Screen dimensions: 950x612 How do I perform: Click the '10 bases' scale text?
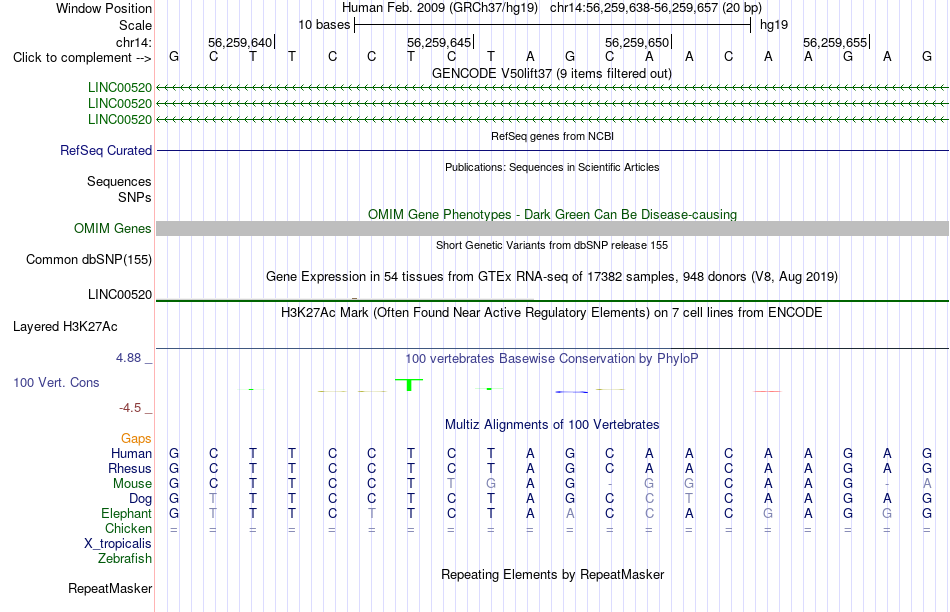pos(324,25)
